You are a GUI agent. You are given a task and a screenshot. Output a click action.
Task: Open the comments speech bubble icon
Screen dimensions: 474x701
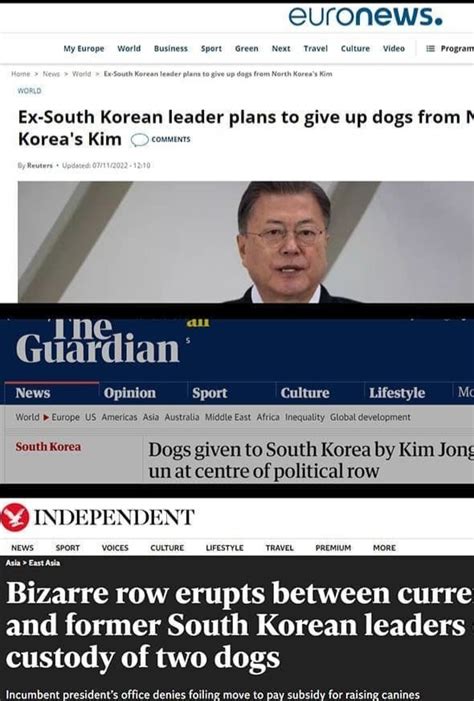tap(139, 140)
